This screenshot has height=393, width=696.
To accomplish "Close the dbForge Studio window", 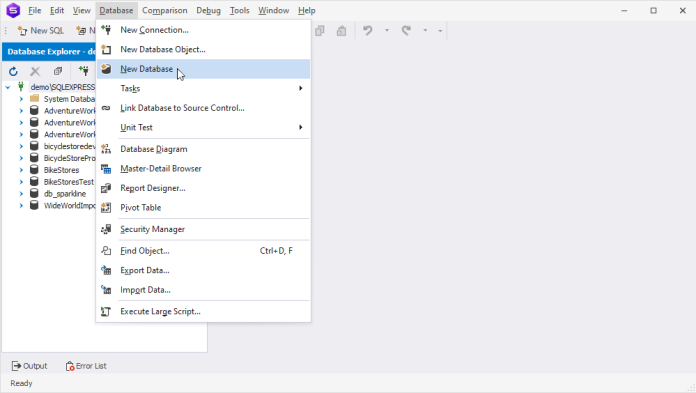I will pos(683,10).
